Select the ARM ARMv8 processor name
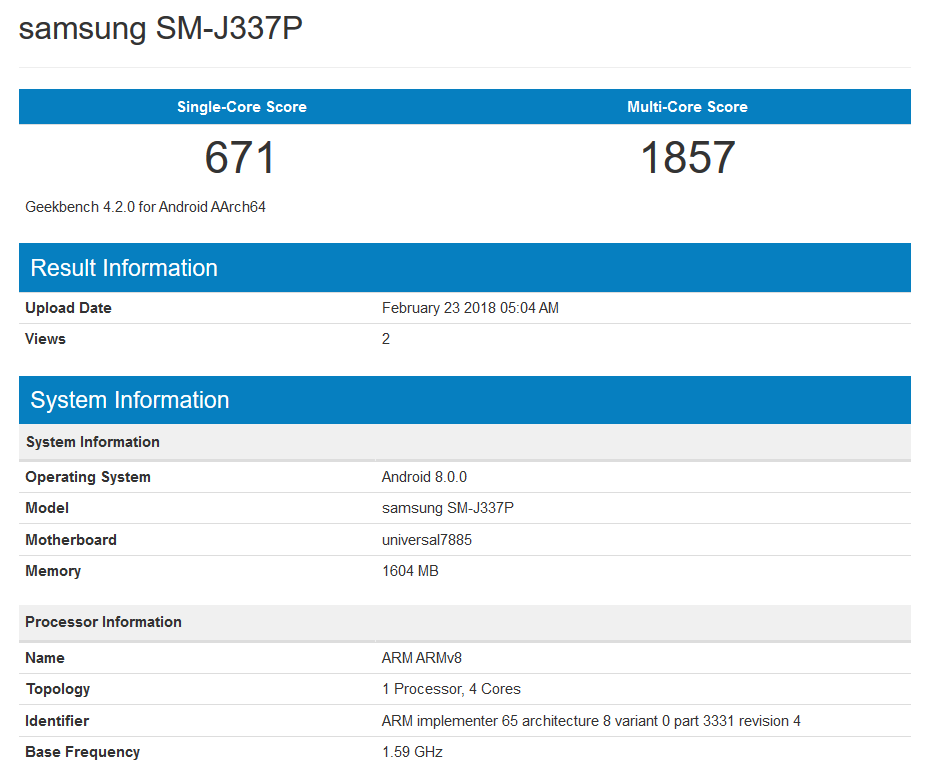Image resolution: width=930 pixels, height=783 pixels. click(421, 658)
